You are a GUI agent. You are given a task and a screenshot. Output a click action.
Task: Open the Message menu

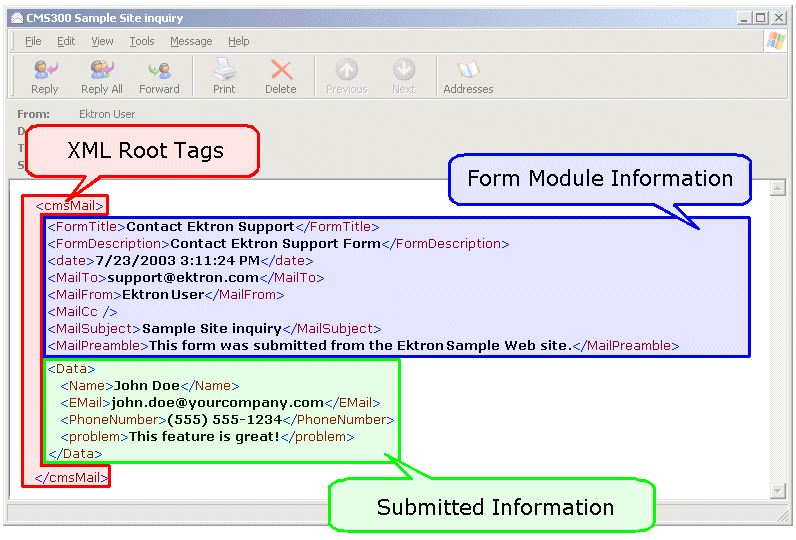[x=191, y=41]
